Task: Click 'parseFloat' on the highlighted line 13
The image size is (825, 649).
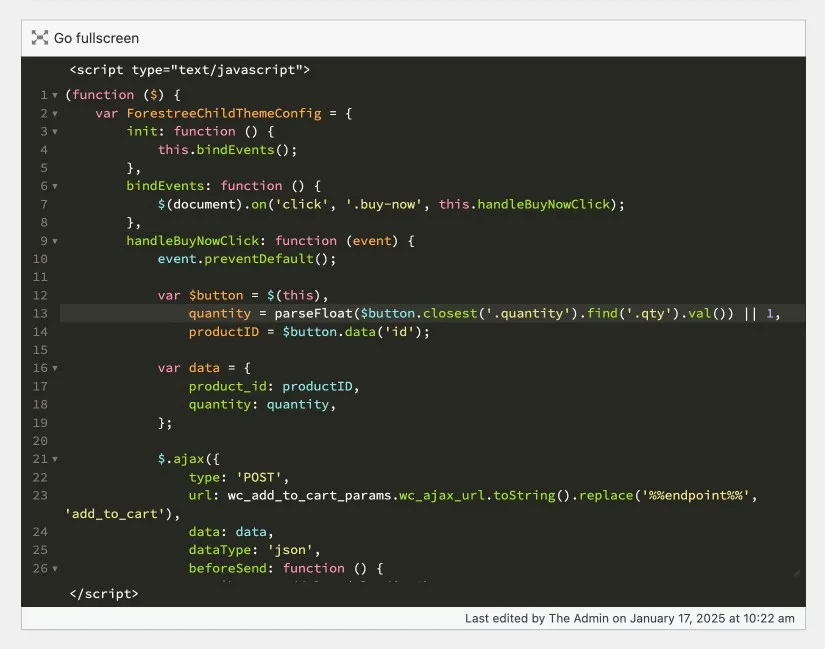Action: click(x=313, y=314)
